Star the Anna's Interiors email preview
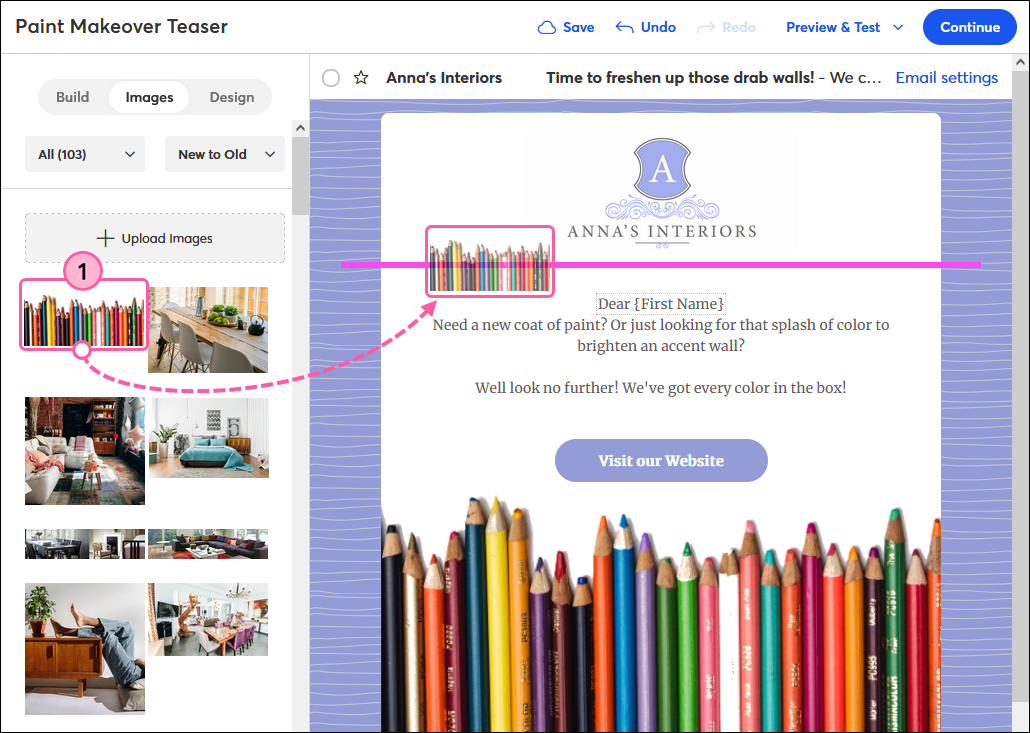The image size is (1030, 733). pos(361,78)
